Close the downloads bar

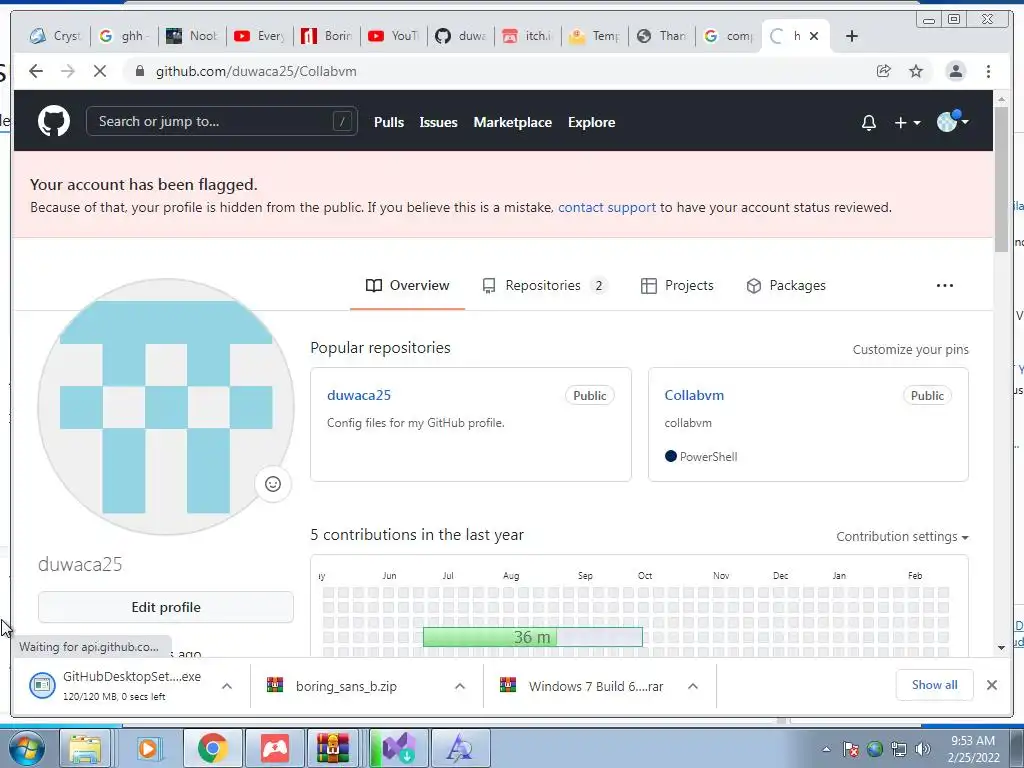(x=991, y=684)
